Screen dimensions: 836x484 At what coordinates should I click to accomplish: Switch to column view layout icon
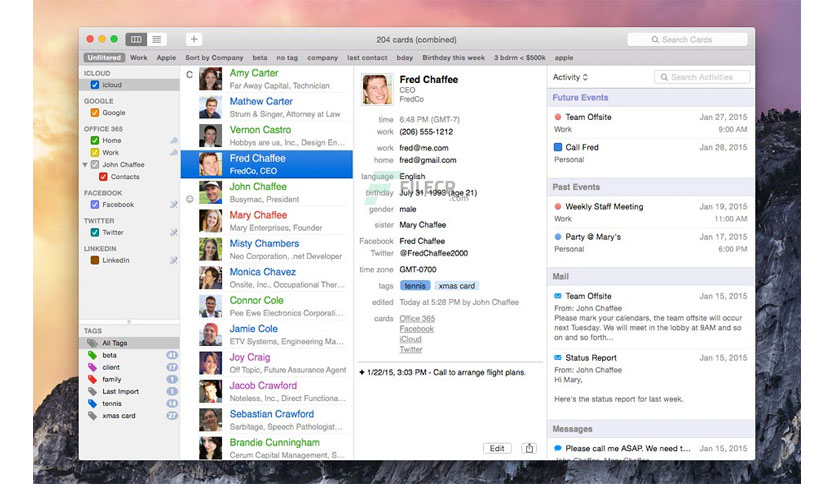click(x=136, y=39)
